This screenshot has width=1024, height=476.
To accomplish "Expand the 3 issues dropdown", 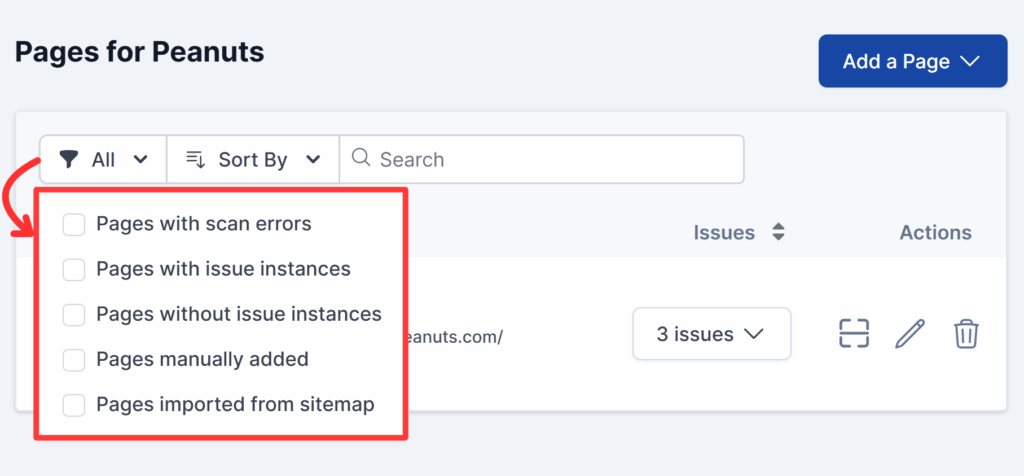I will tap(711, 334).
